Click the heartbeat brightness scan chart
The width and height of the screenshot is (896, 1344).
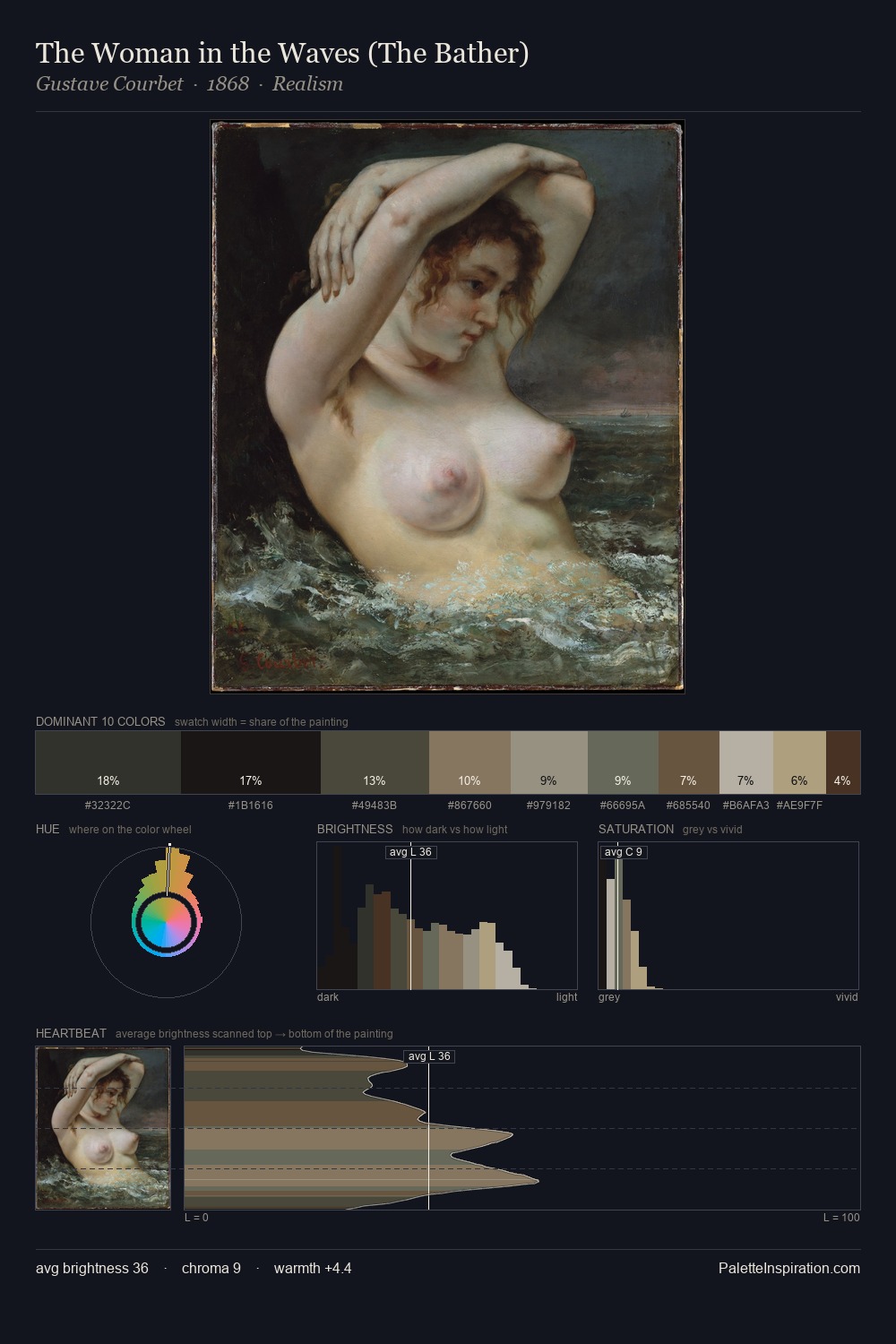point(522,1128)
